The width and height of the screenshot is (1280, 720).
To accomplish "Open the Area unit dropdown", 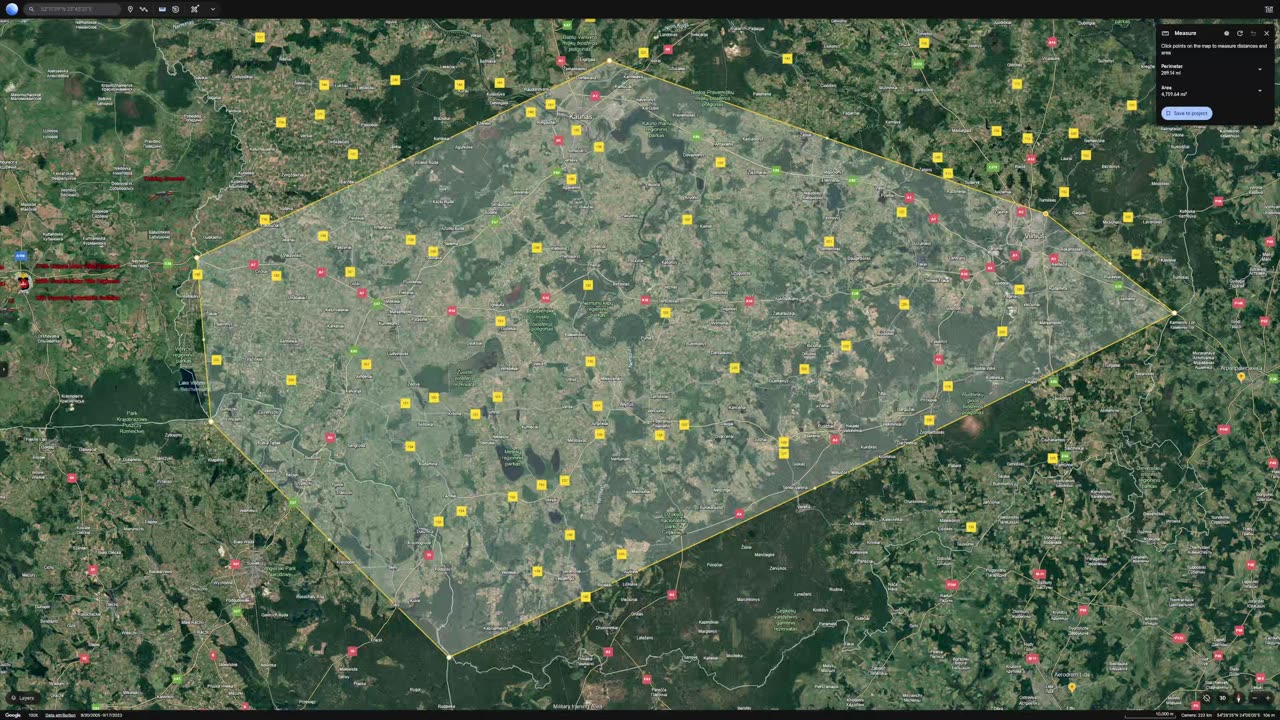I will [1259, 91].
